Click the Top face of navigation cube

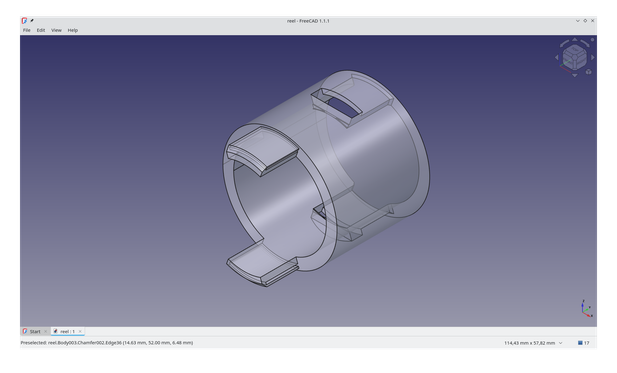coord(575,50)
